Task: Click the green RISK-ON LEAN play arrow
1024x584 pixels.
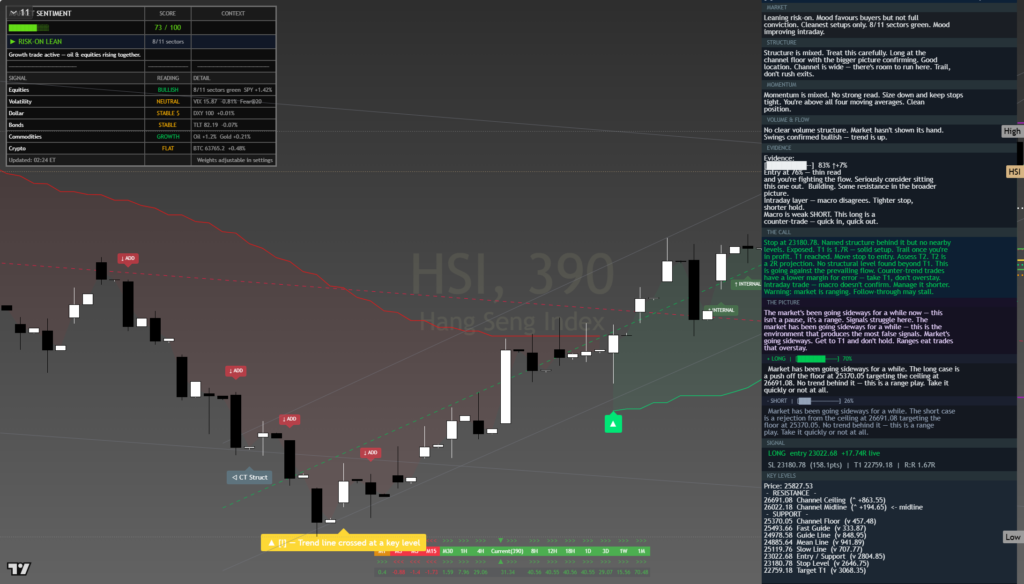Action: (12, 41)
